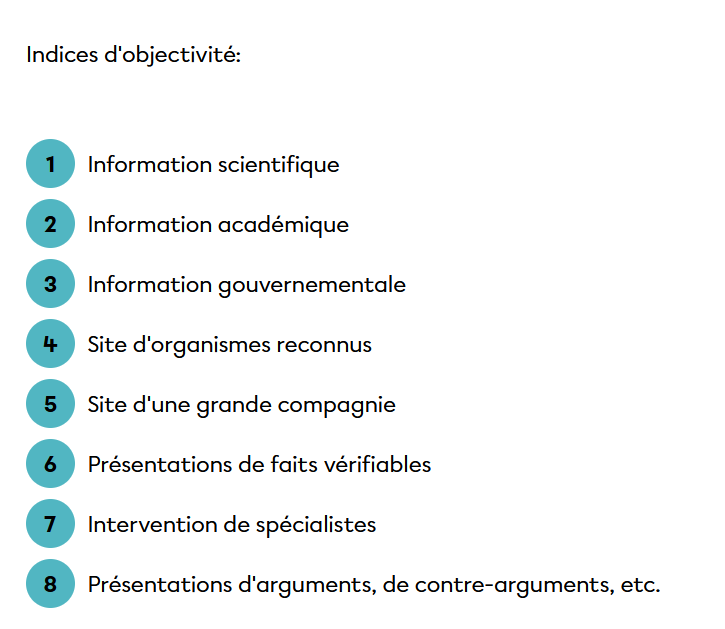
Task: Select the teal circle numbered 4
Action: (x=50, y=344)
